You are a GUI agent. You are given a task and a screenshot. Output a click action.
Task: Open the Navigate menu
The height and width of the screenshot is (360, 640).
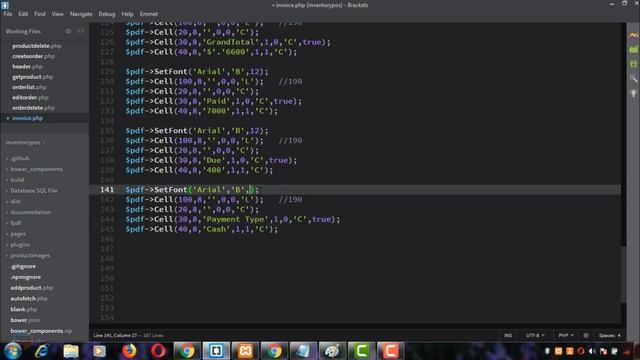coord(81,14)
